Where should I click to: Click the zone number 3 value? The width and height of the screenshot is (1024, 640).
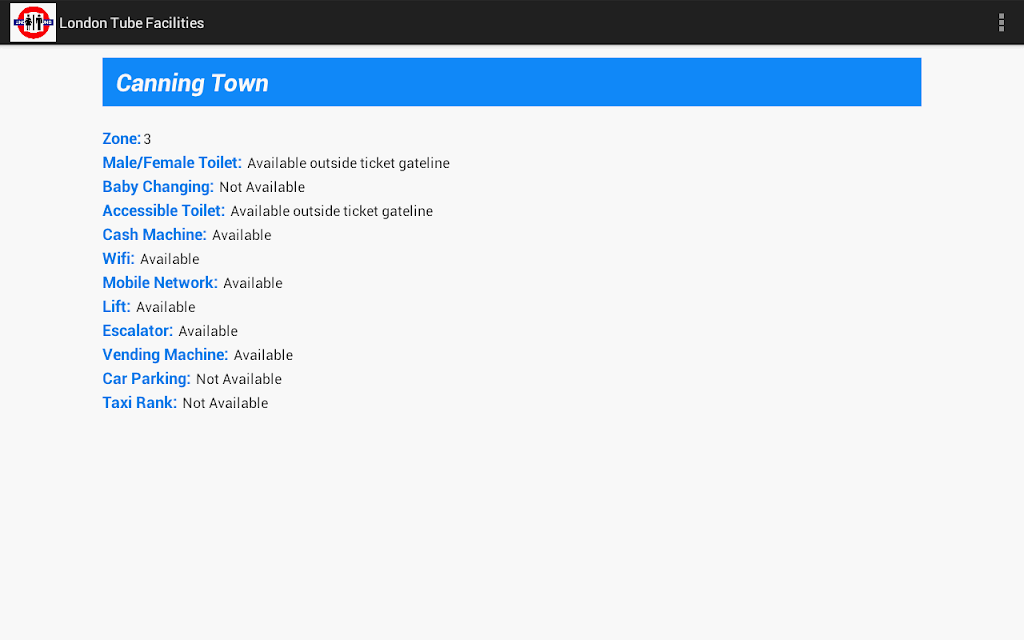coord(148,139)
